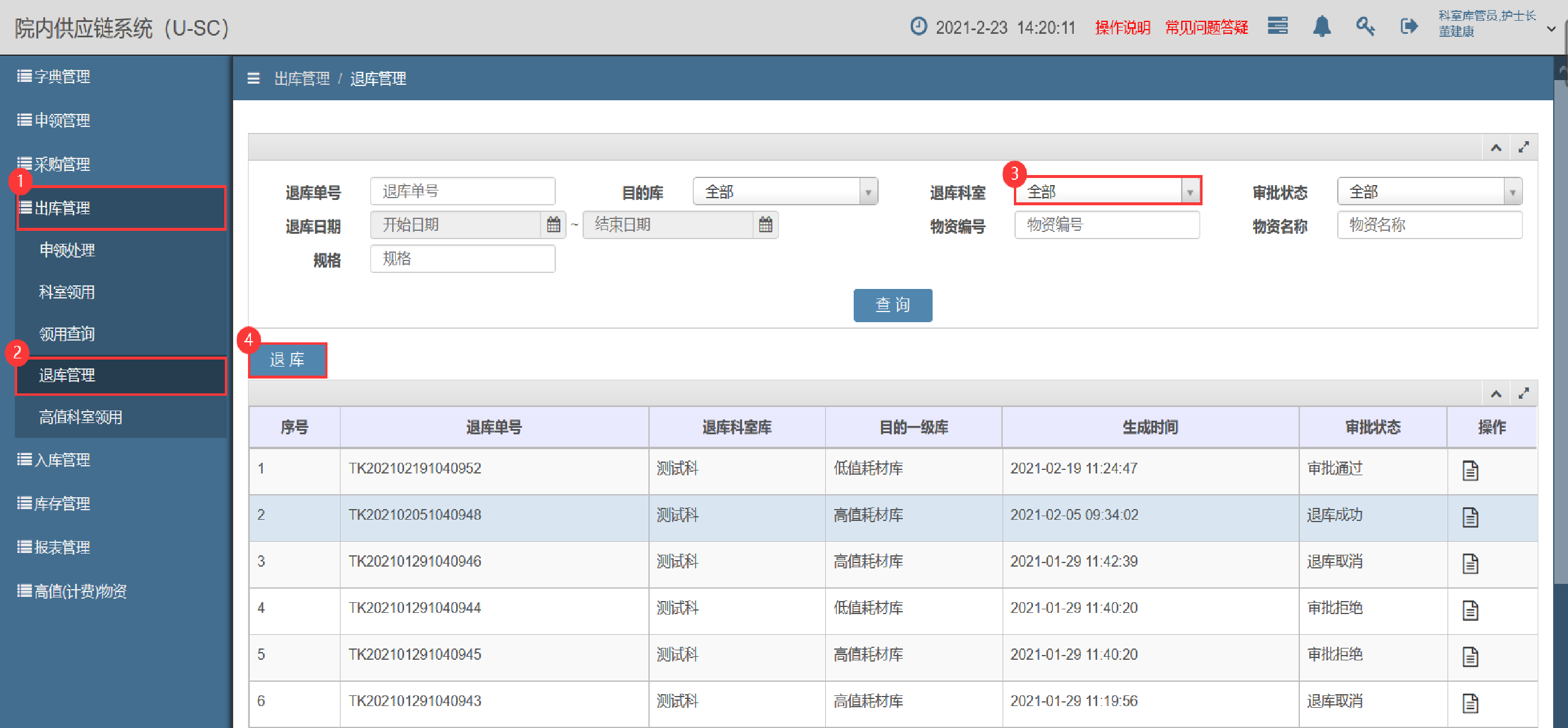Click the 退库单号 column header

tap(494, 427)
